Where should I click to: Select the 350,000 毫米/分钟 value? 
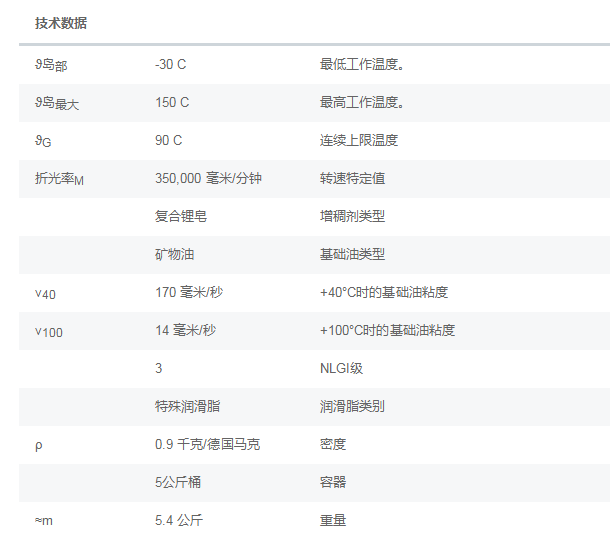(208, 178)
